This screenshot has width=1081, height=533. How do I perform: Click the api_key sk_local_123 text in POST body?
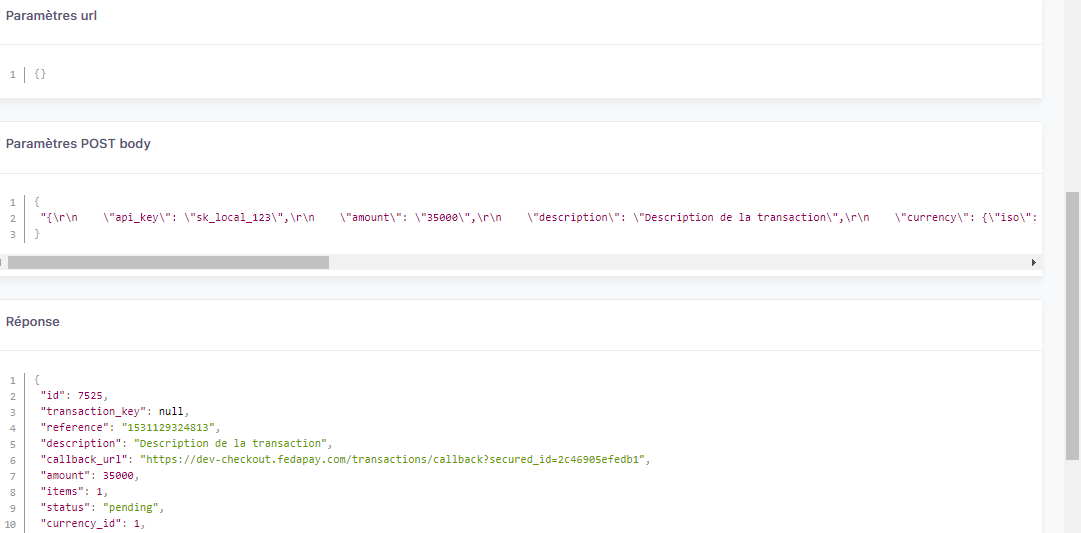196,218
